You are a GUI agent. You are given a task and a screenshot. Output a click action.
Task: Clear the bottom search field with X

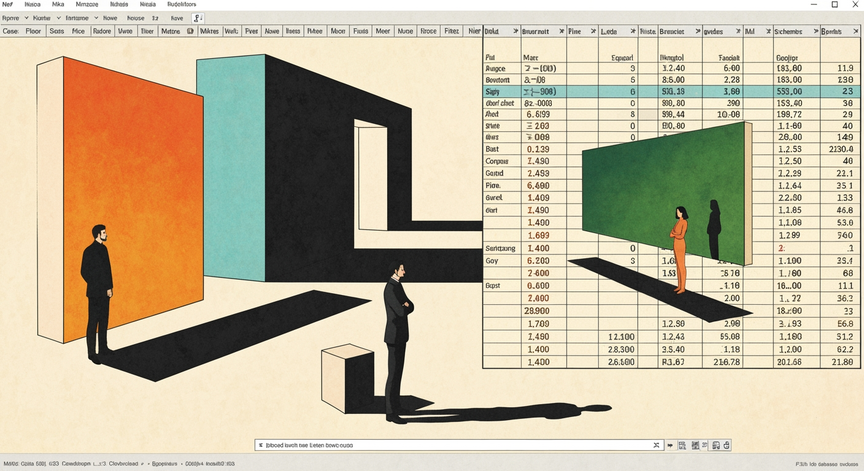coord(656,445)
